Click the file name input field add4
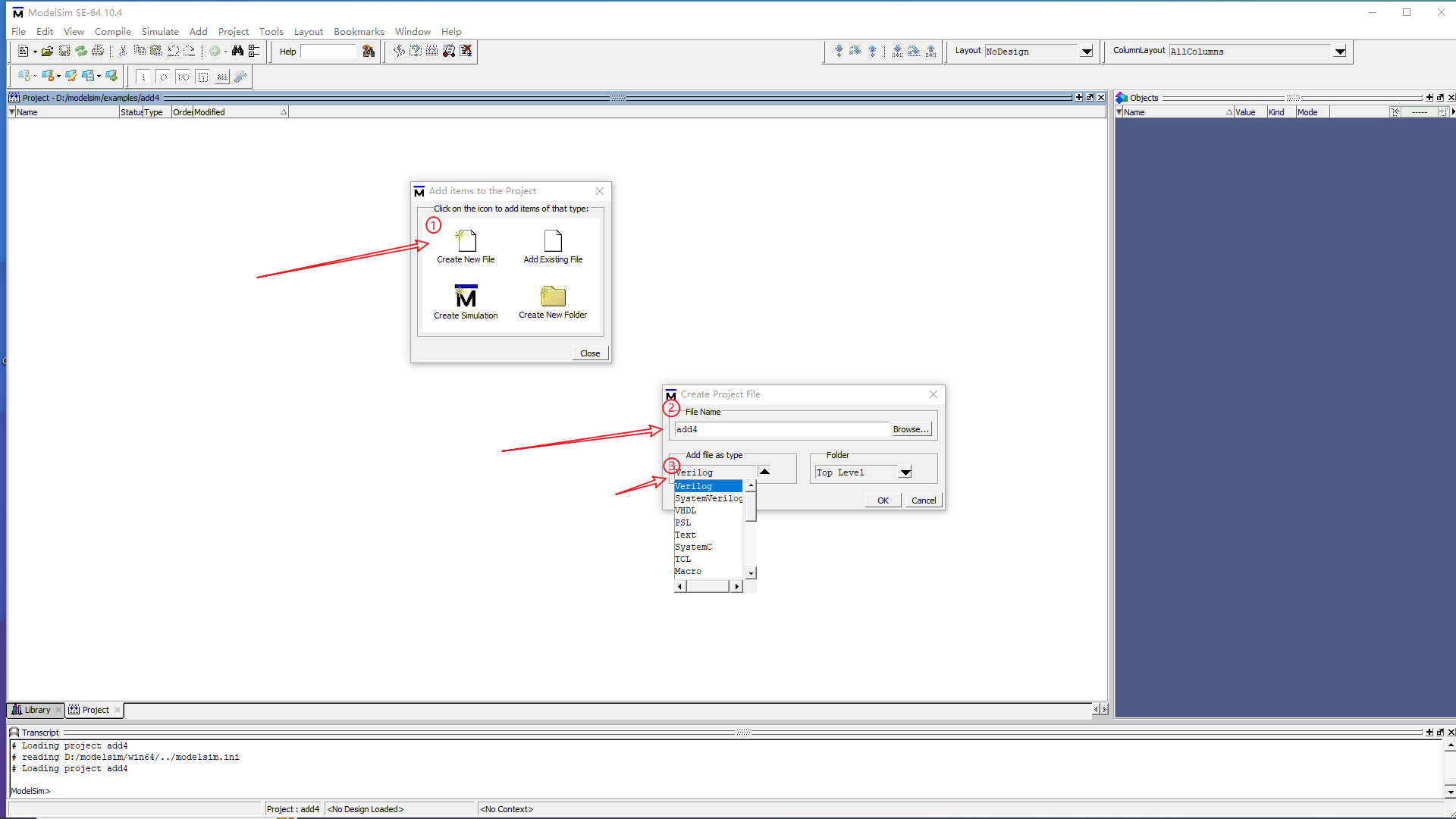The height and width of the screenshot is (819, 1456). 780,428
